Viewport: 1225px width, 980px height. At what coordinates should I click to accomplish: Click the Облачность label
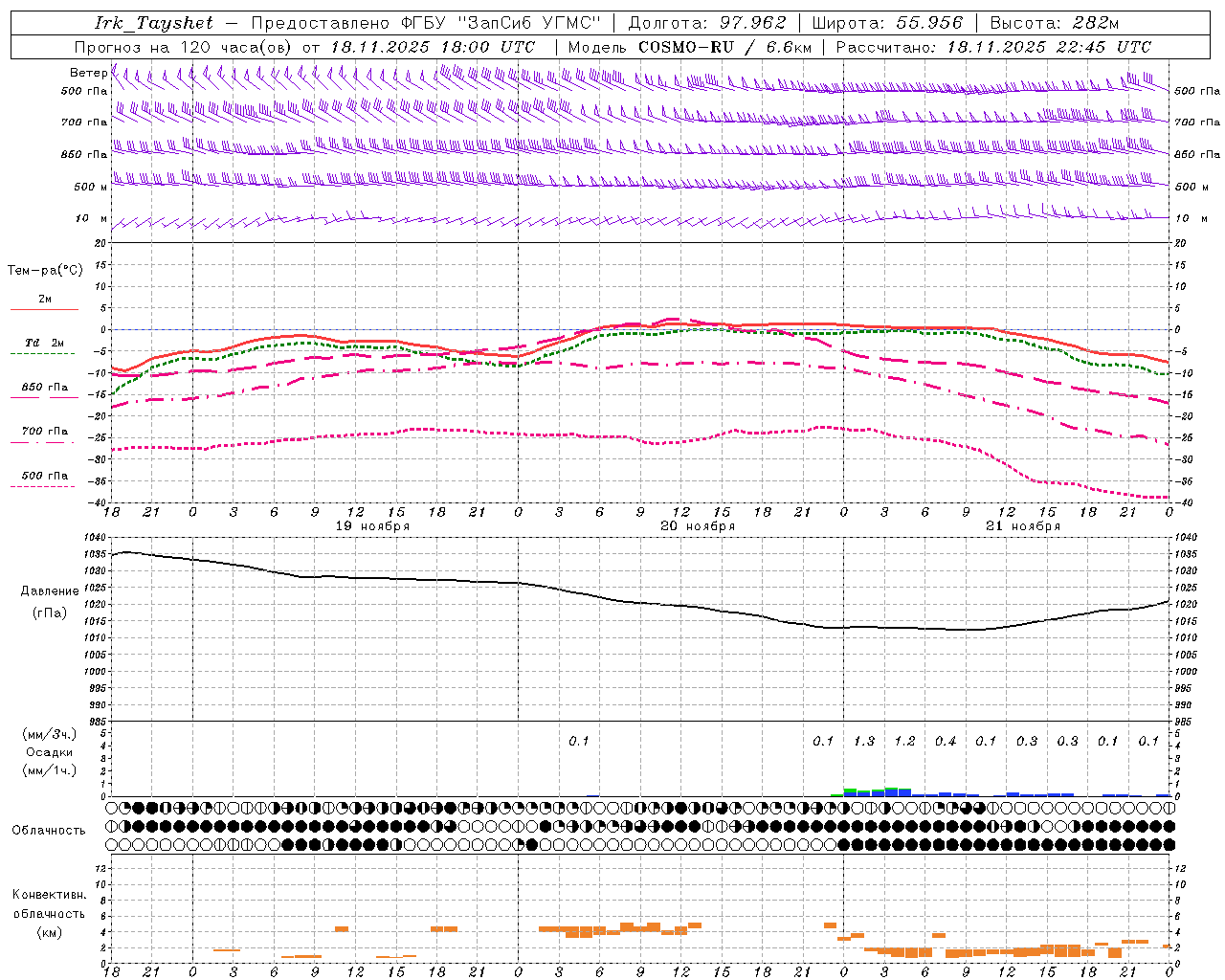[49, 831]
